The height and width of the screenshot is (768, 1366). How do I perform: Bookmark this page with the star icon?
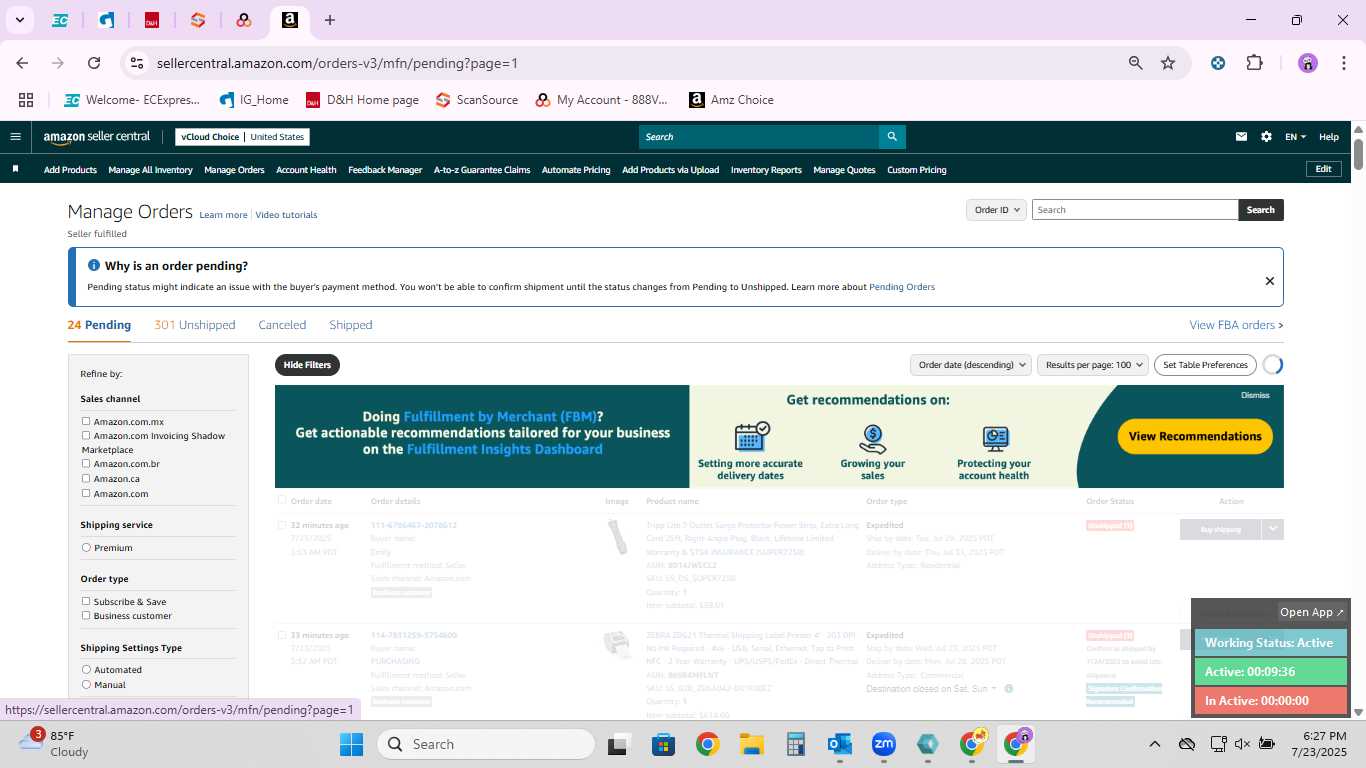(1168, 63)
